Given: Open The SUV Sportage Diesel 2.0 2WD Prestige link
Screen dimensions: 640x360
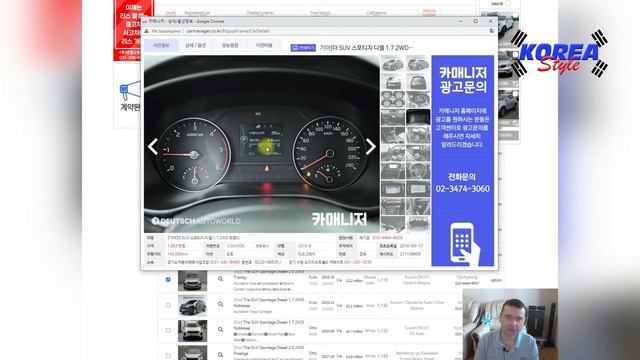Looking at the screenshot, I should 269,350.
